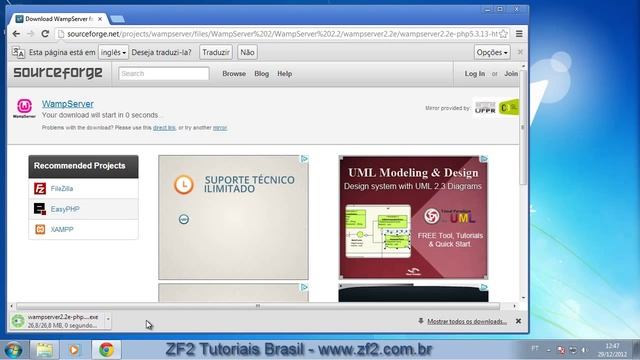Click the download arrow icon near Mostrar todos
The height and width of the screenshot is (360, 640).
(x=421, y=321)
